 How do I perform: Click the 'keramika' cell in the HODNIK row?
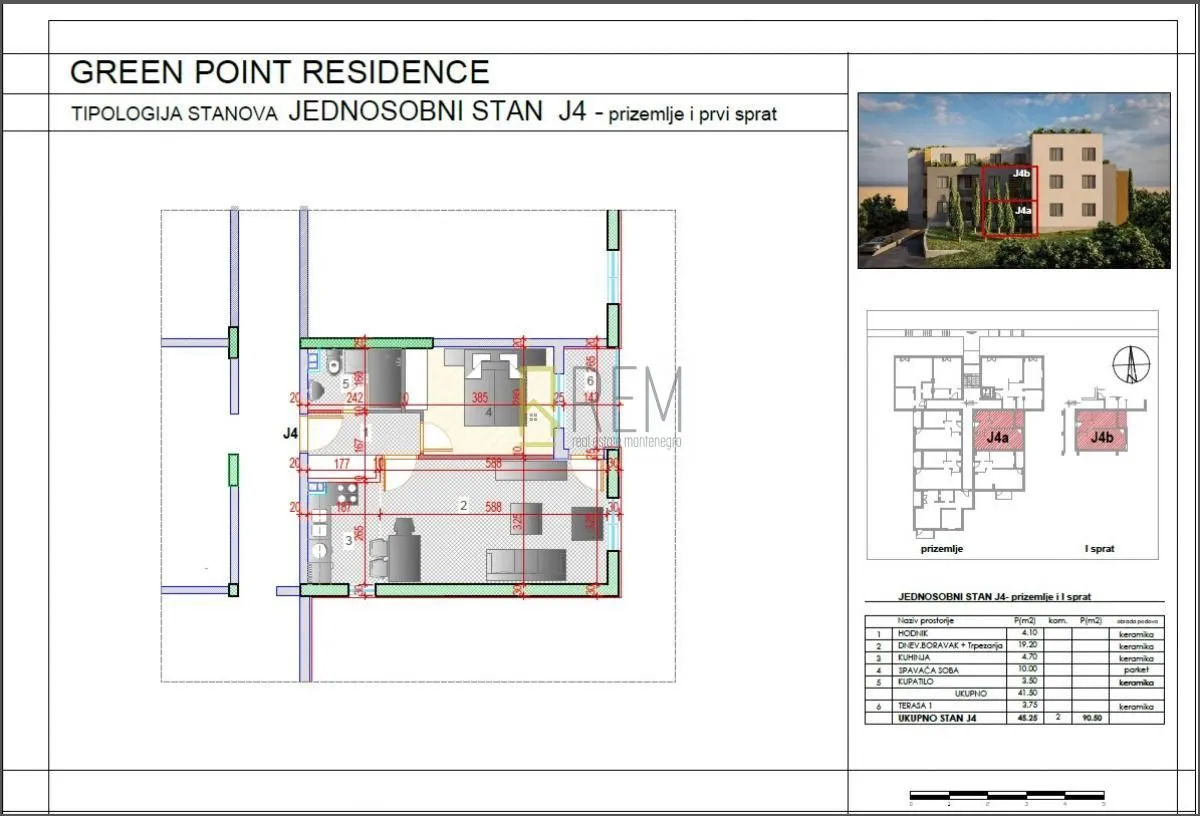click(x=1136, y=635)
